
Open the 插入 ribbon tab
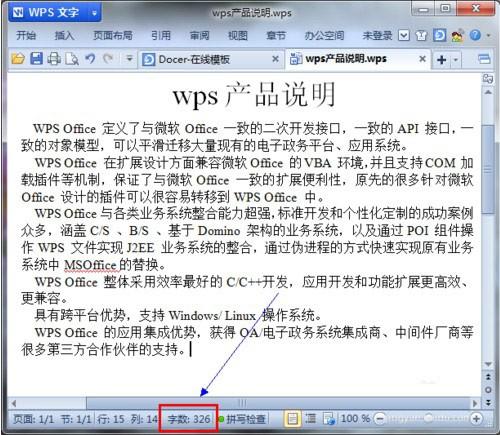point(64,35)
